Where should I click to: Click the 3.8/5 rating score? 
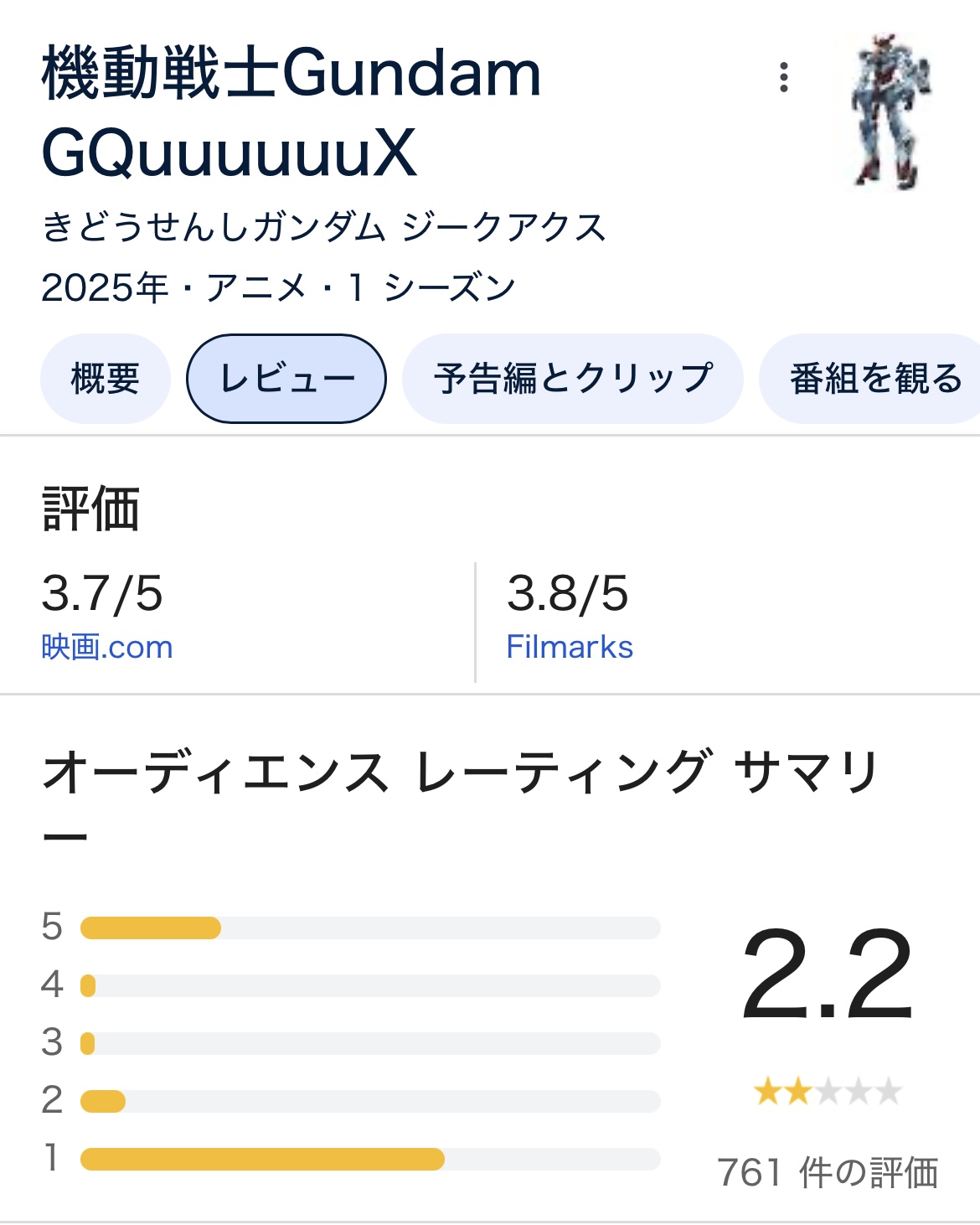pyautogui.click(x=567, y=593)
